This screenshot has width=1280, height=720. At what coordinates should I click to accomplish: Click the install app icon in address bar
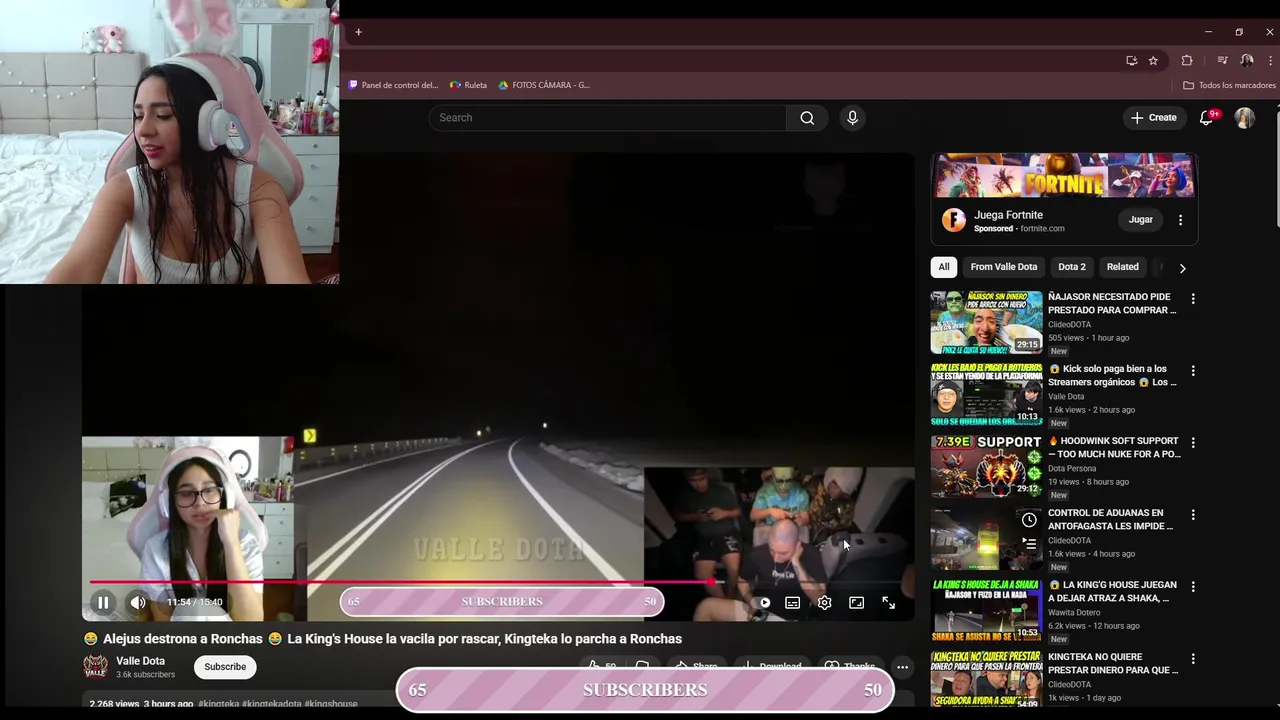tap(1131, 60)
